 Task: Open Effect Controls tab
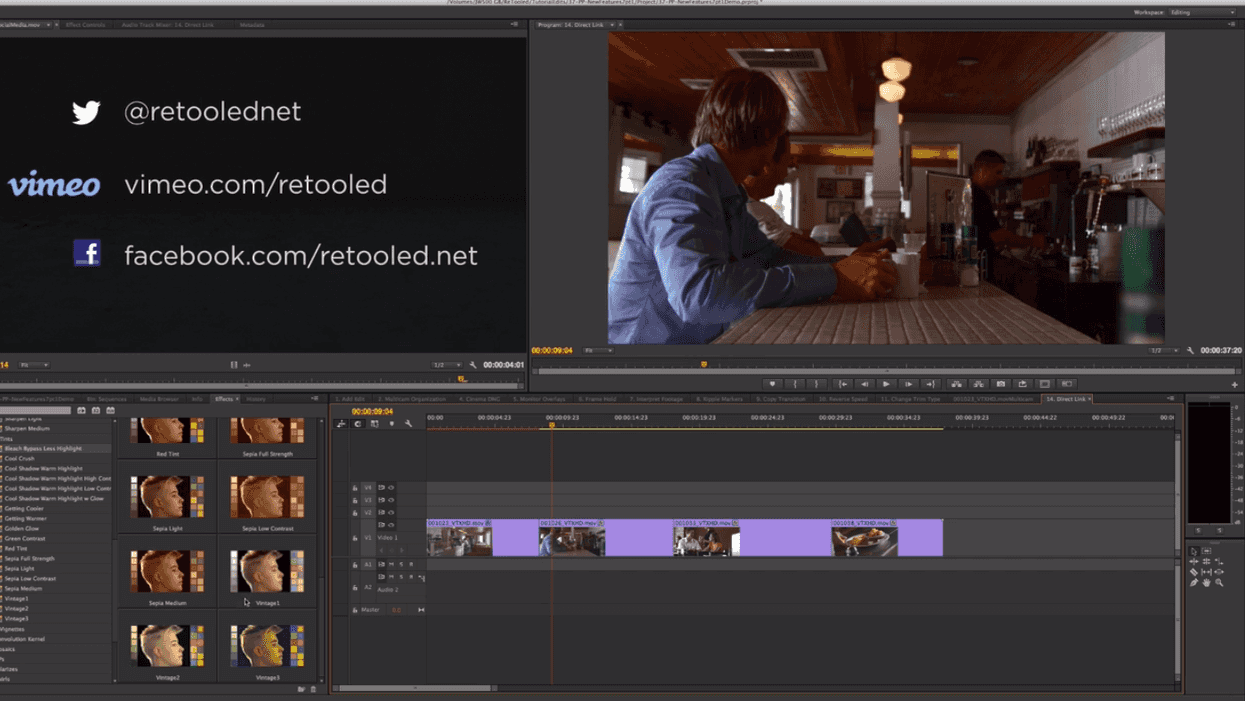pos(86,24)
